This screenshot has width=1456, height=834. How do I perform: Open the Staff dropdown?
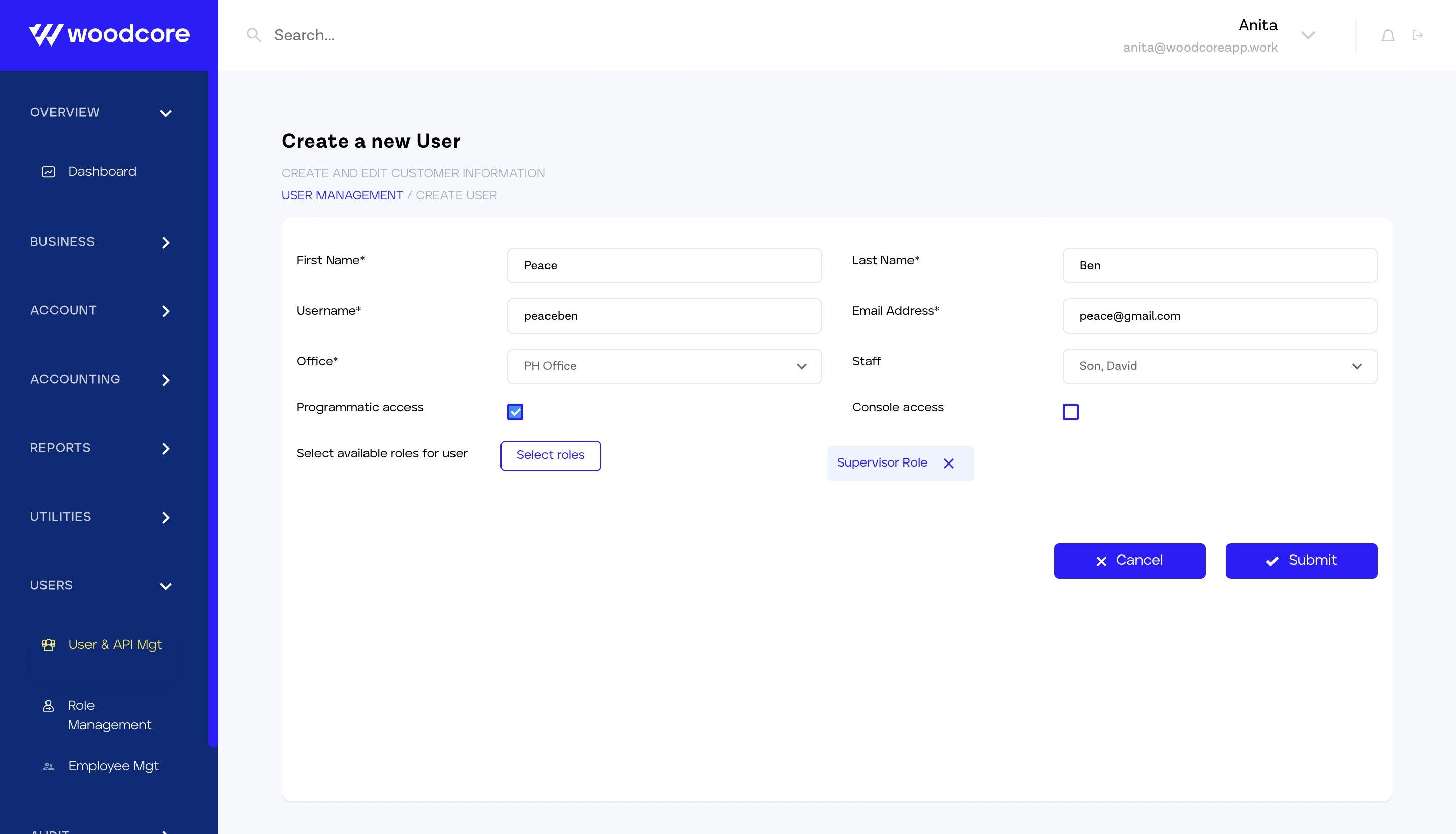1219,366
